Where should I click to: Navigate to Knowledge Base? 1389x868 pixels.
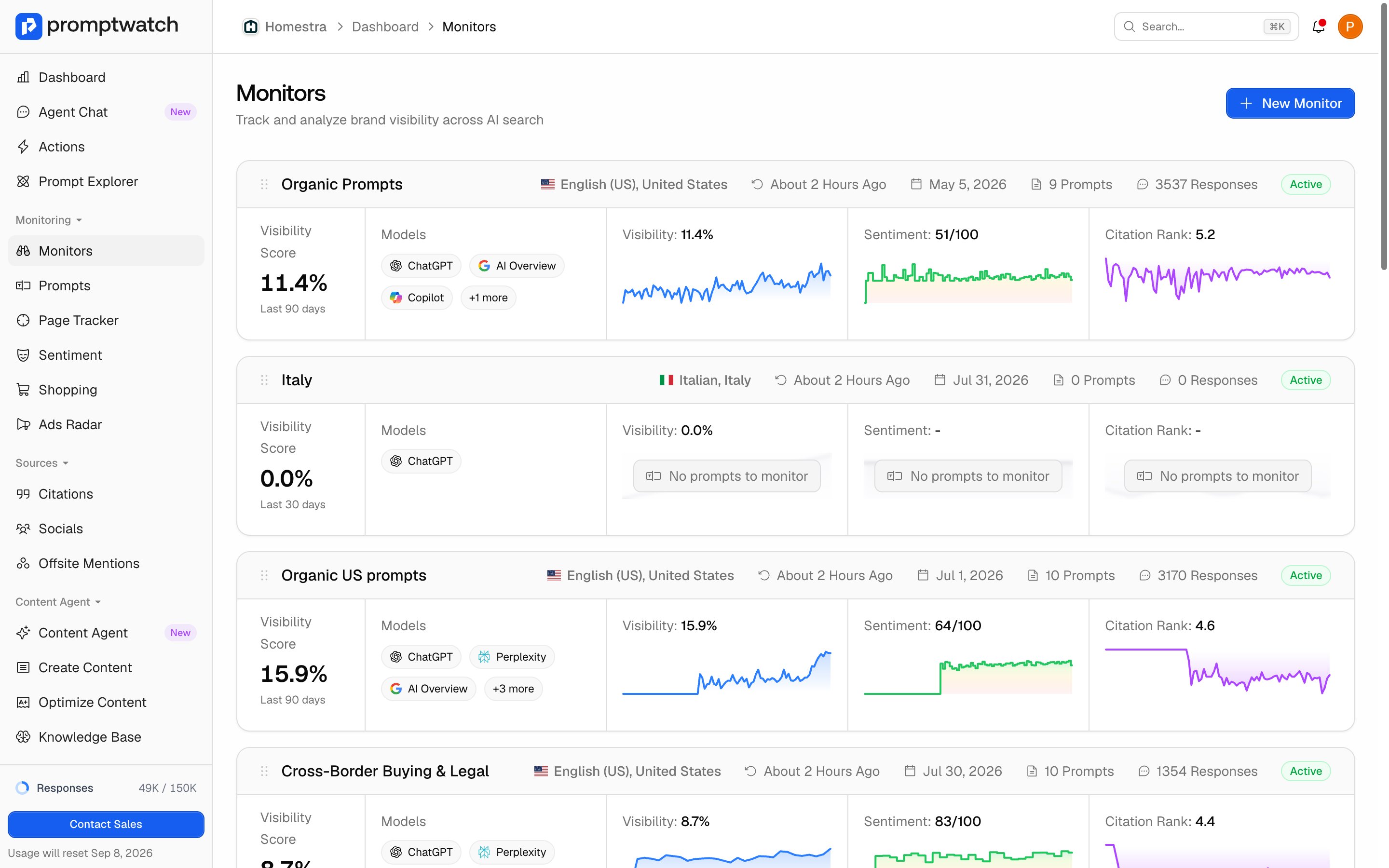pyautogui.click(x=106, y=737)
